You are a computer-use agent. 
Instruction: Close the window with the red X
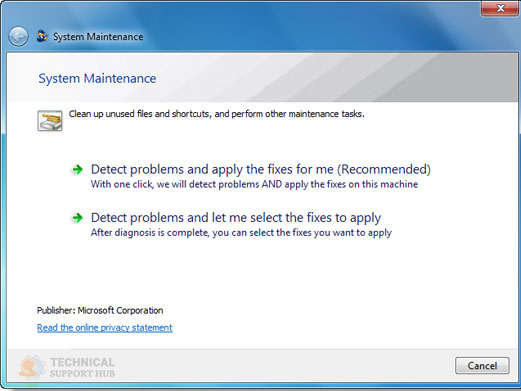point(499,8)
